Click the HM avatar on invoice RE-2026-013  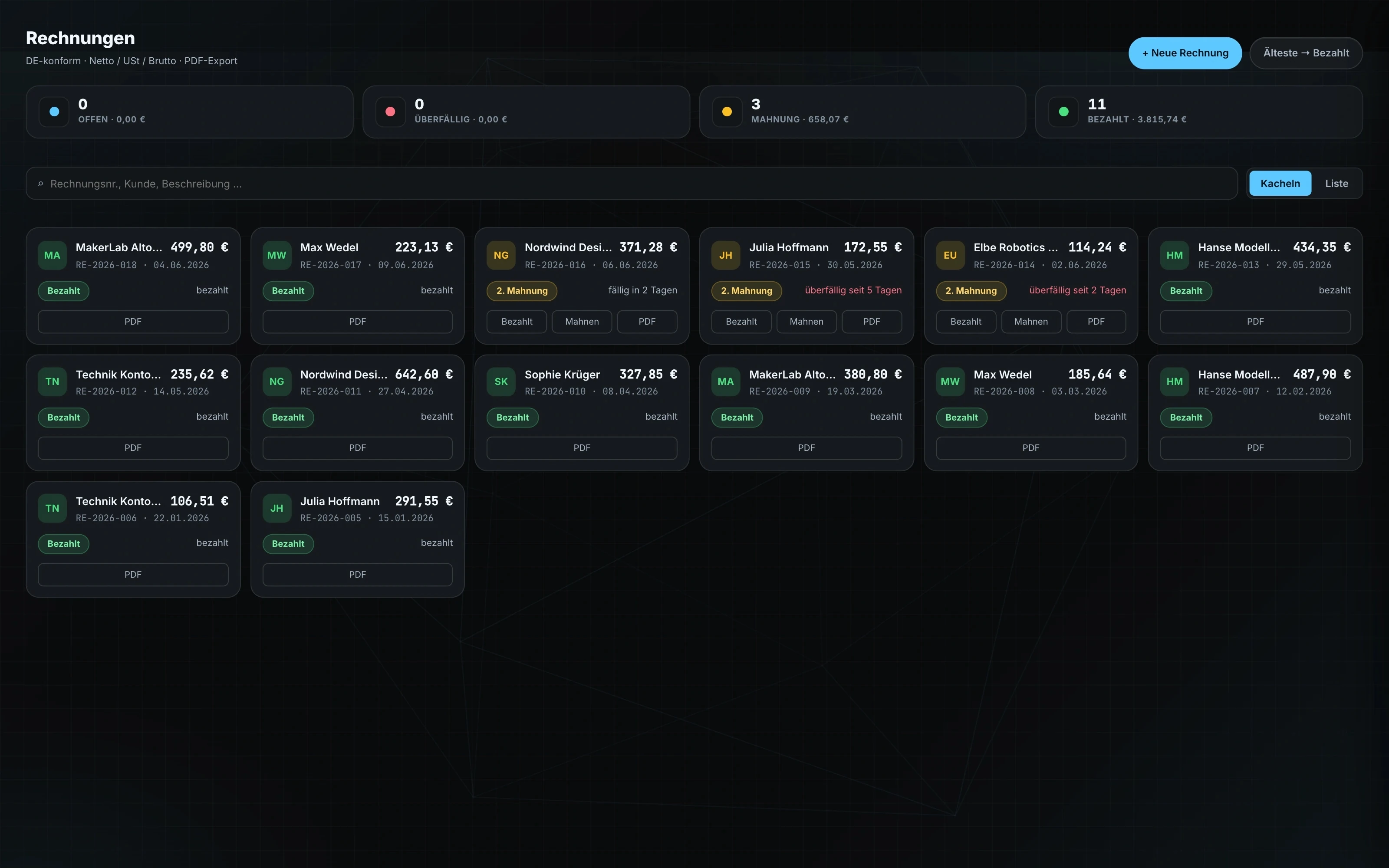point(1174,256)
